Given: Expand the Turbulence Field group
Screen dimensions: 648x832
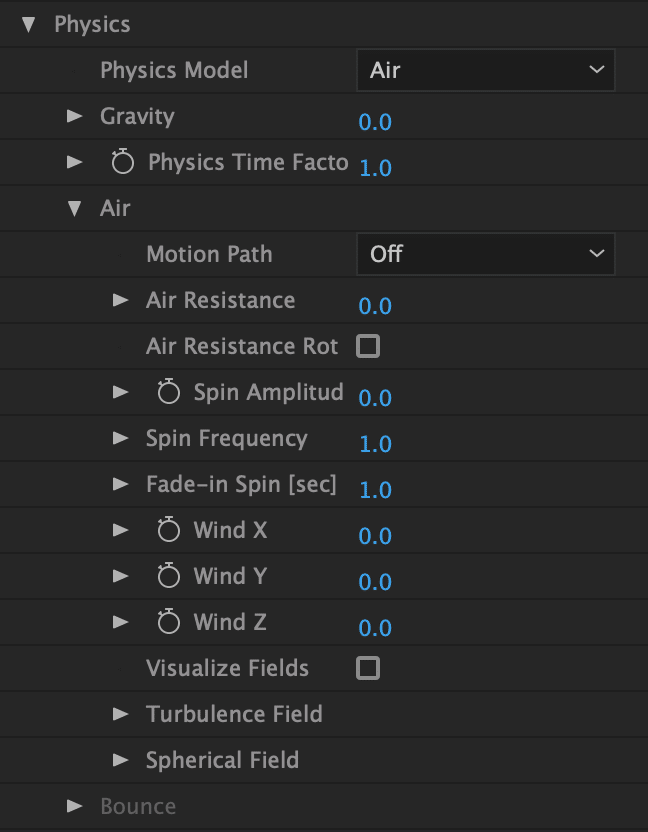Looking at the screenshot, I should (121, 714).
